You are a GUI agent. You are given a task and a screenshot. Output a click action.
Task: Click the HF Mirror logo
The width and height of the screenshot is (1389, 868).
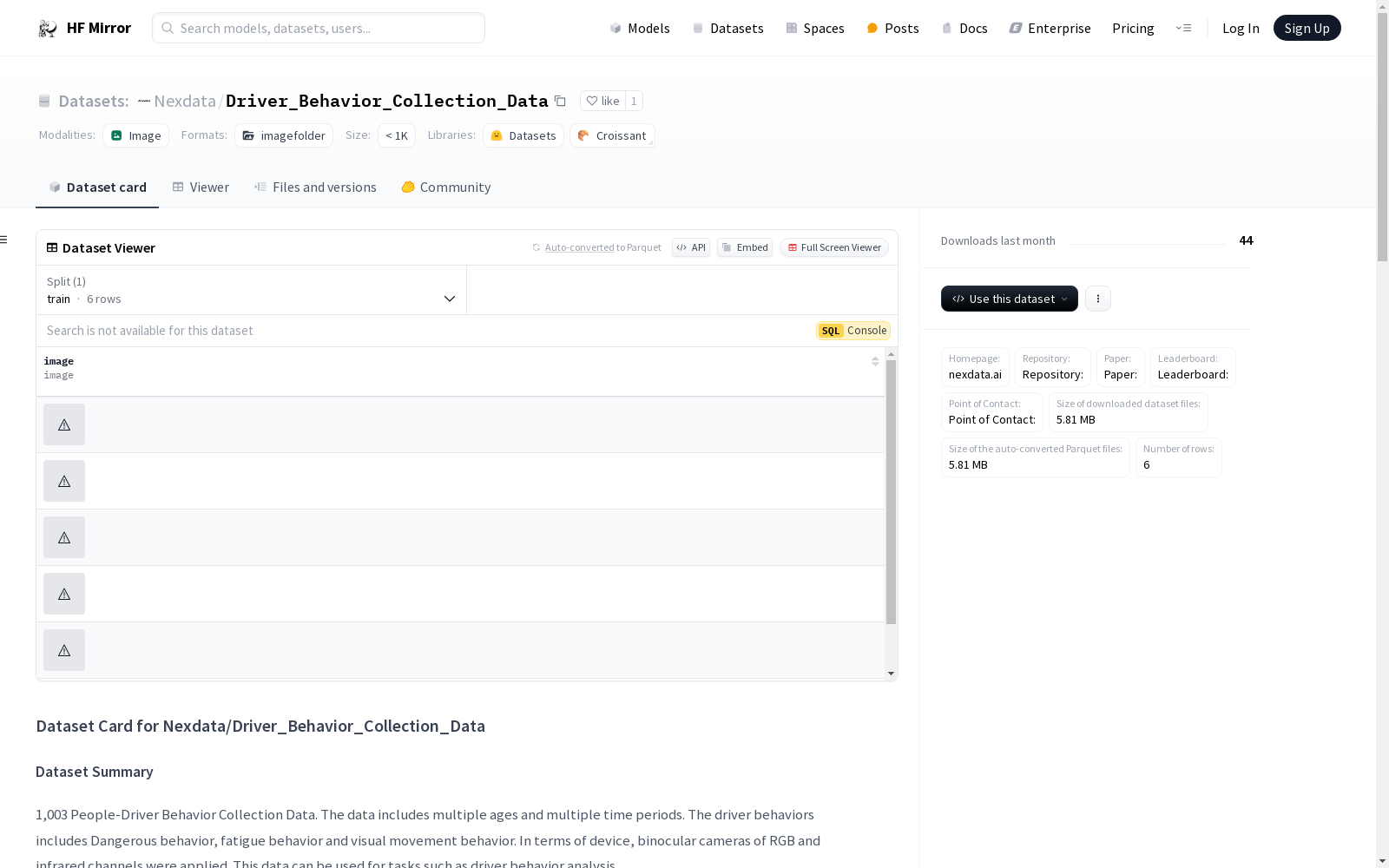tap(83, 27)
